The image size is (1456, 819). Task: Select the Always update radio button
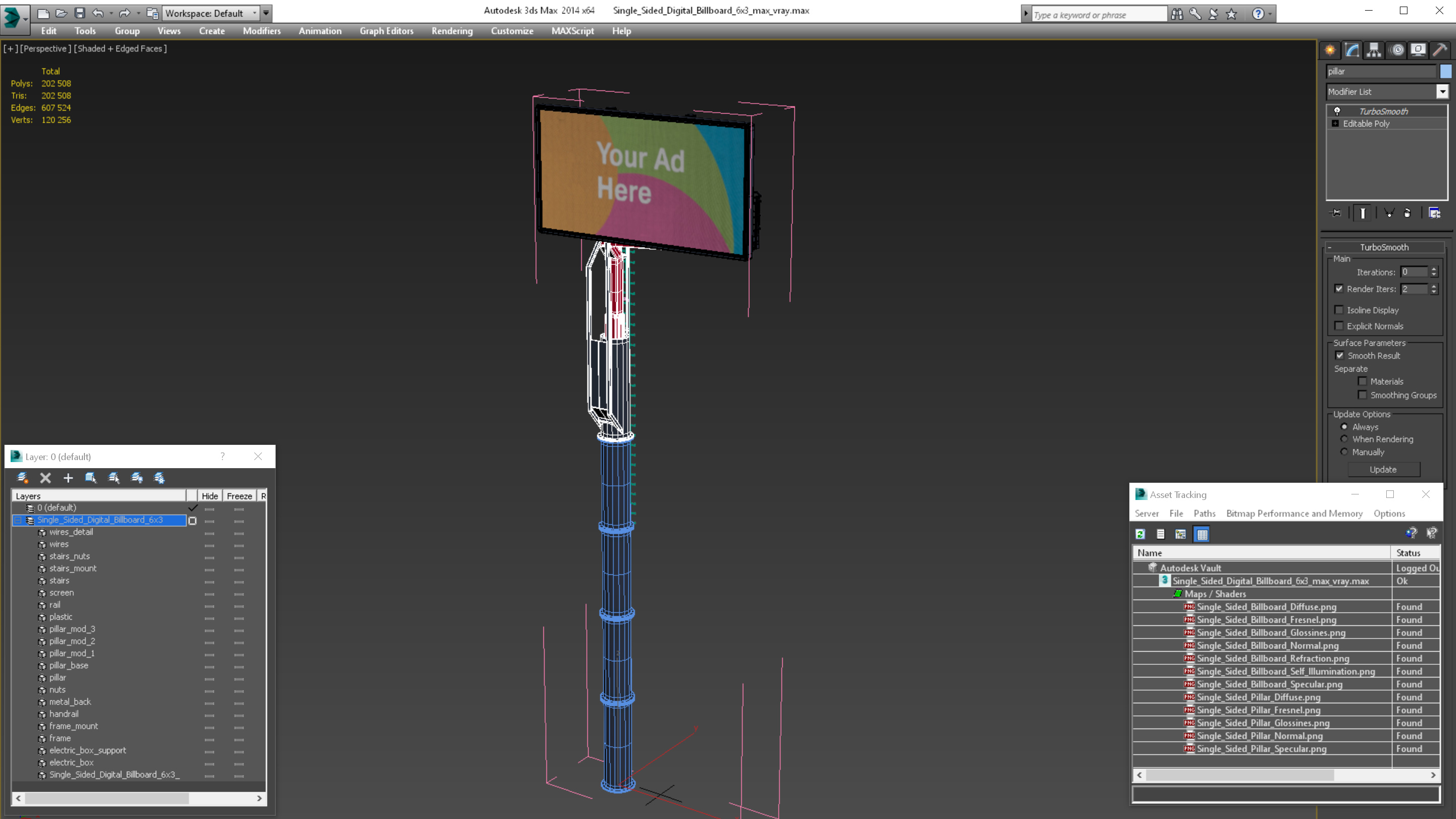(1345, 427)
